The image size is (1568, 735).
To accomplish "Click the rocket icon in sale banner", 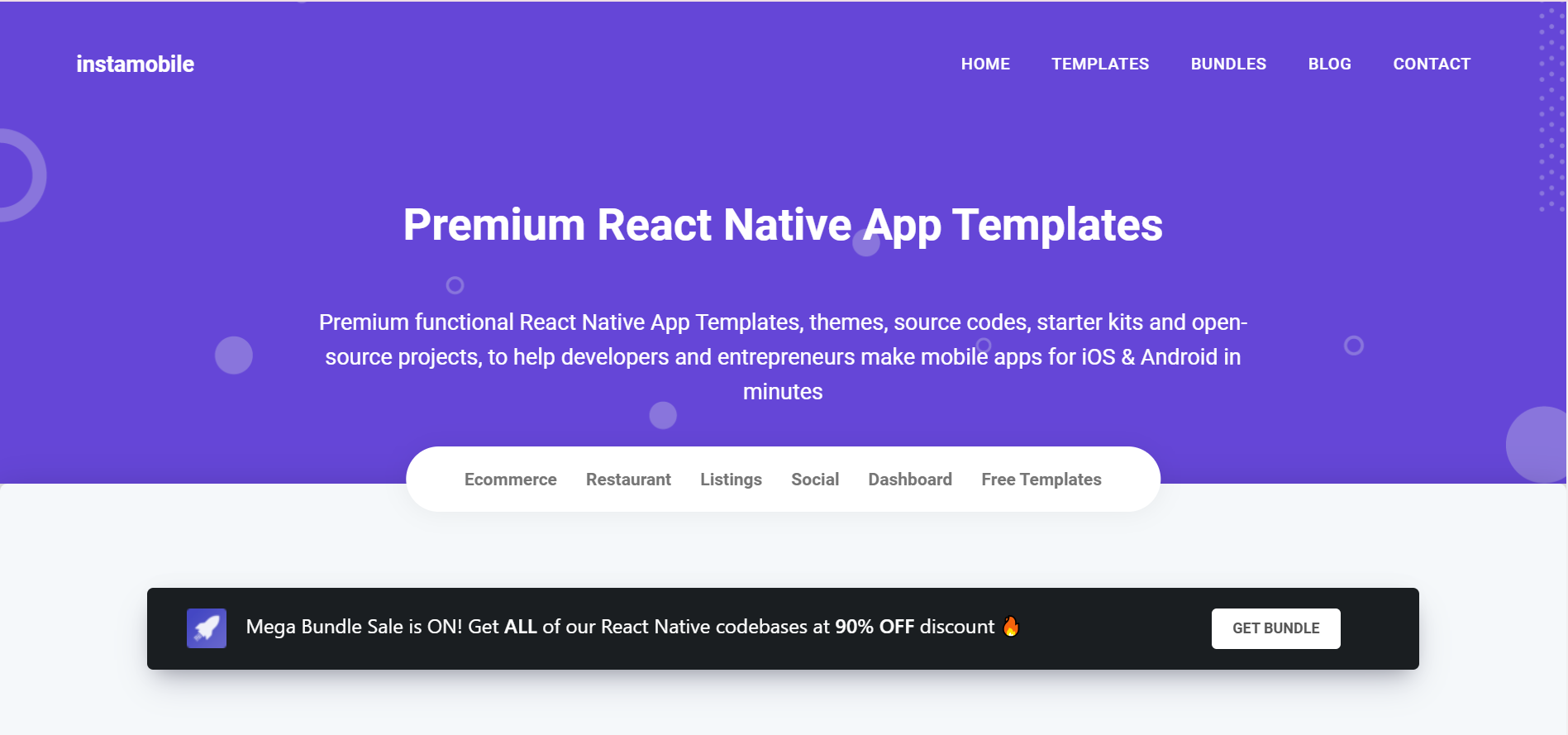I will point(207,628).
